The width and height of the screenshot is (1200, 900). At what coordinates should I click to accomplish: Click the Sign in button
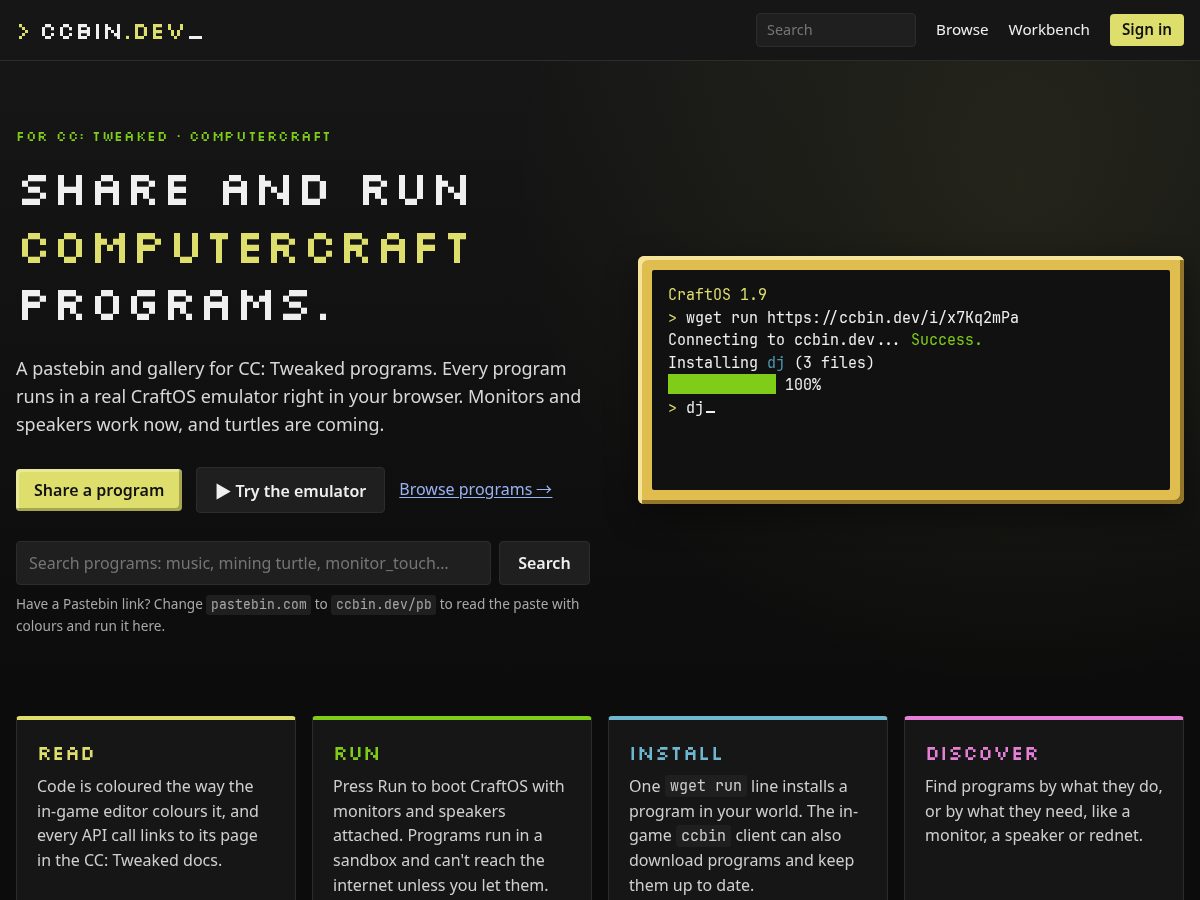click(1146, 30)
